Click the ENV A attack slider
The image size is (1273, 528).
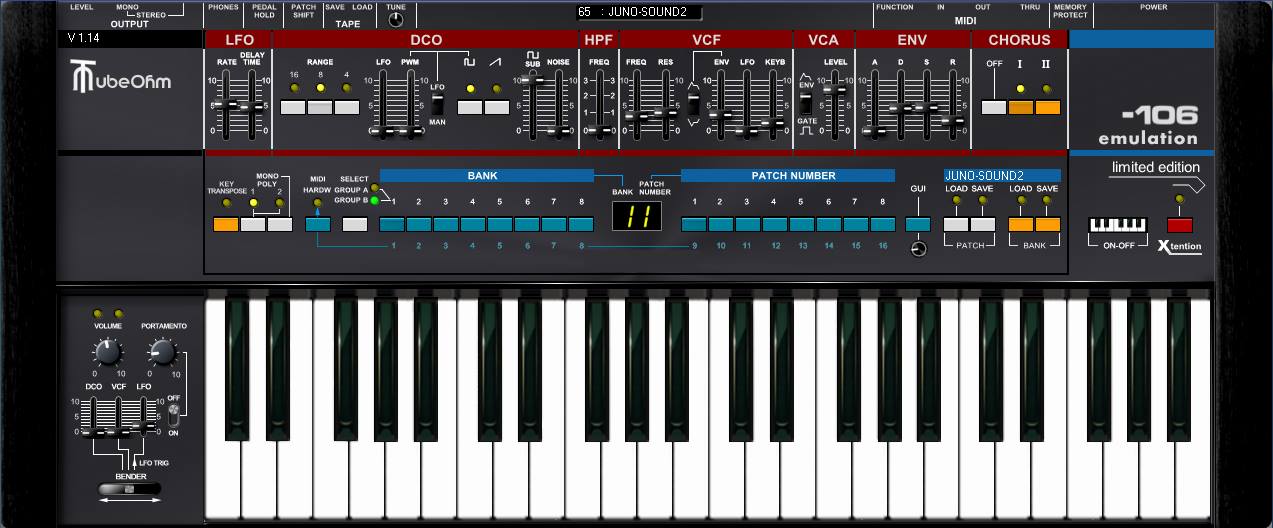click(x=875, y=105)
